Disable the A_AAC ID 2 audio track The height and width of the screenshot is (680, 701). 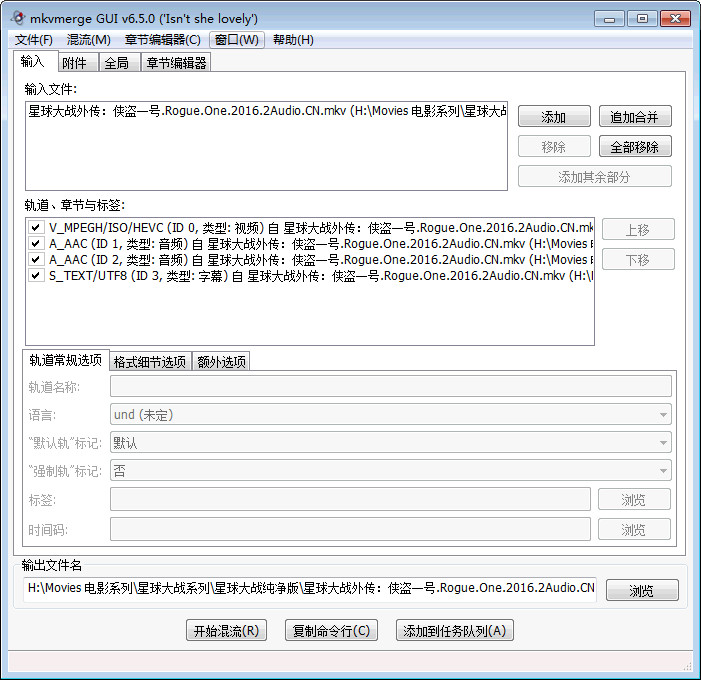(35, 259)
